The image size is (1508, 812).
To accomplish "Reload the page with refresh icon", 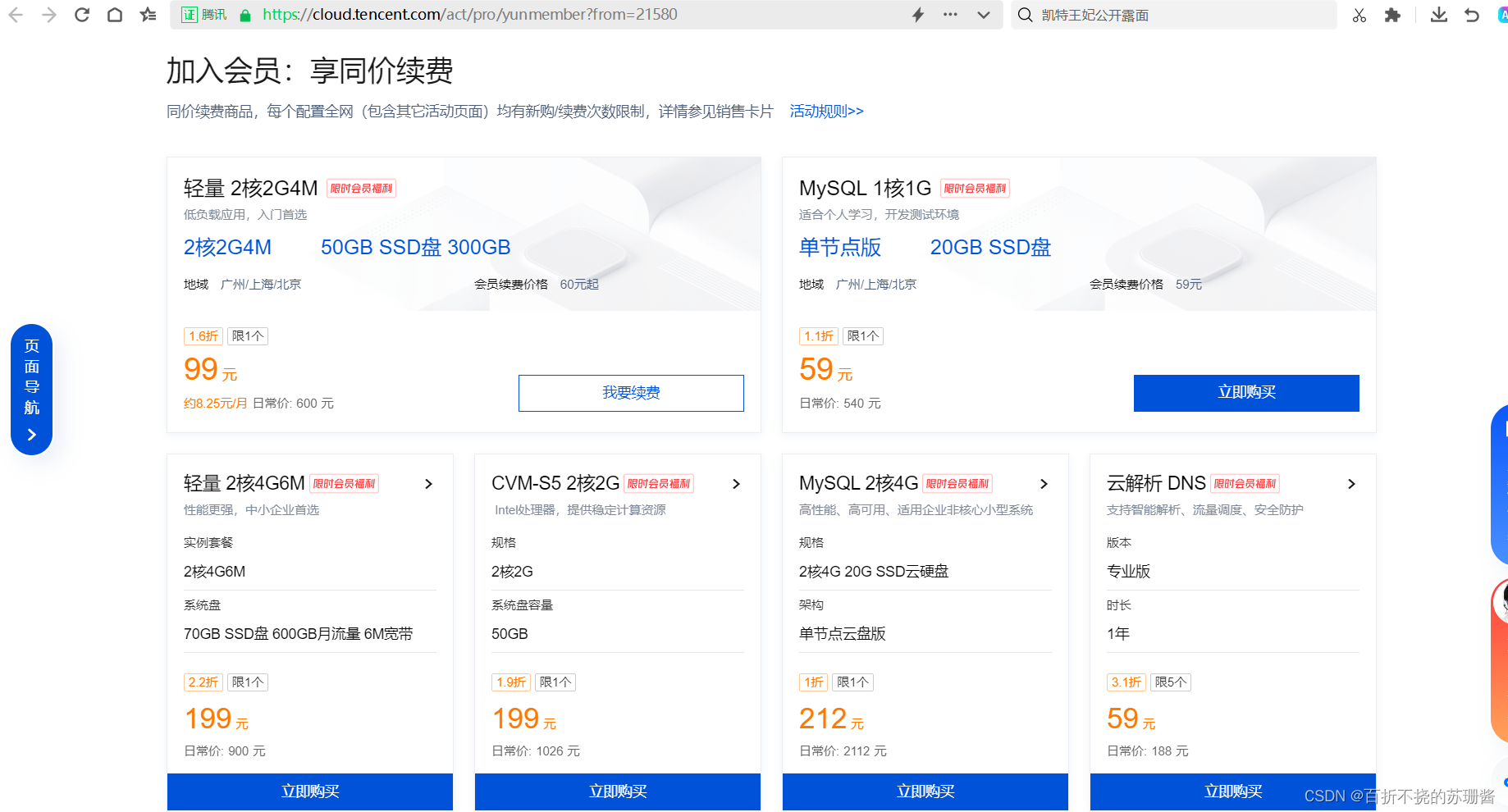I will pos(82,15).
